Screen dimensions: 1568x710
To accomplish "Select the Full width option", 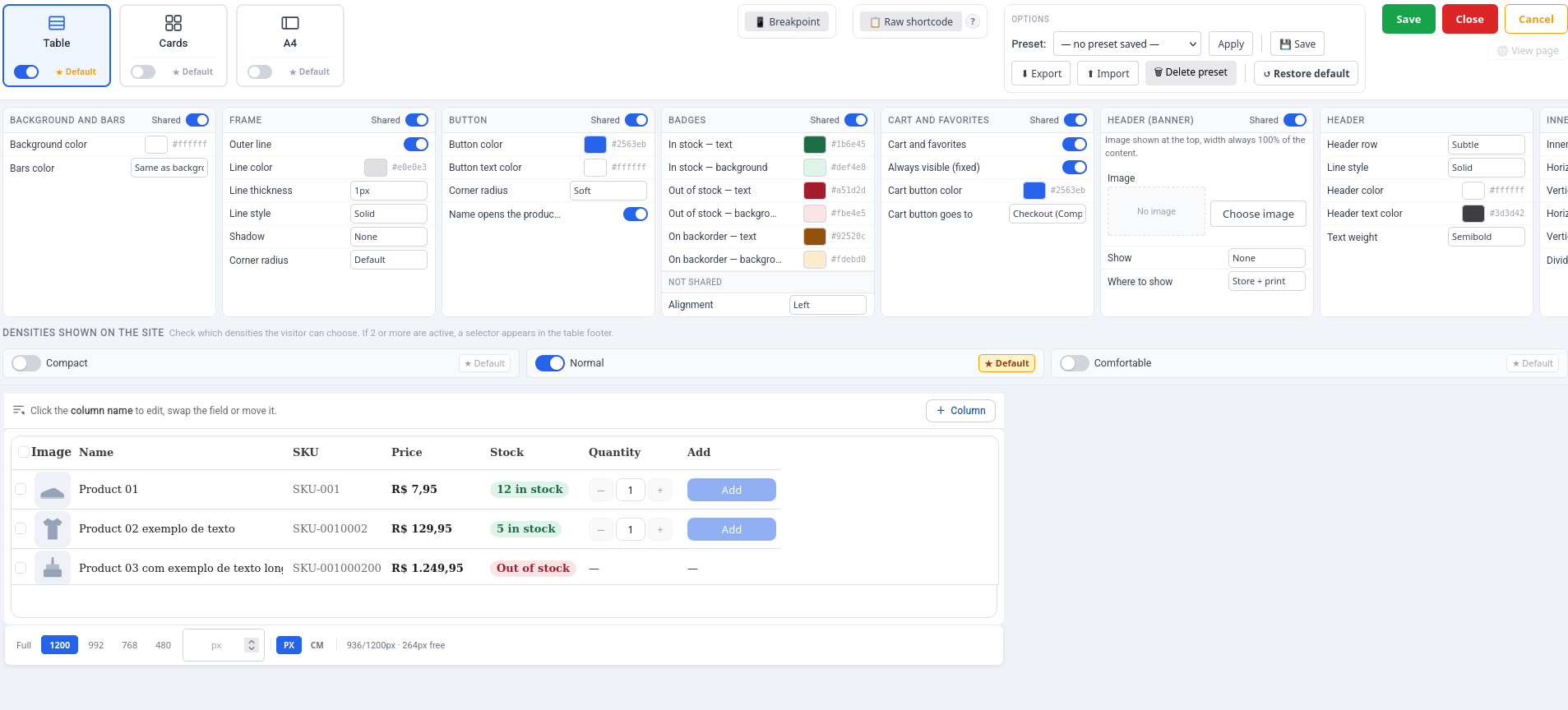I will click(24, 645).
